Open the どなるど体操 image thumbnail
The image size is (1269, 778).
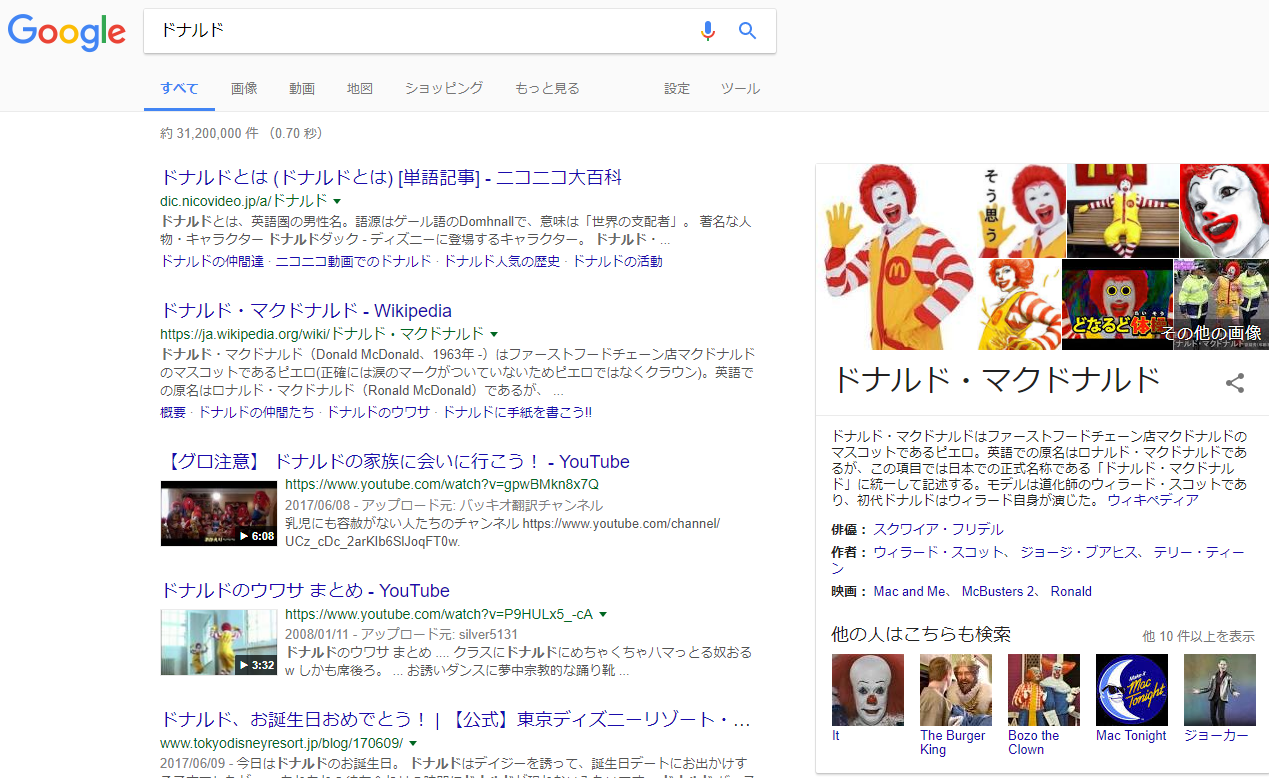1117,305
